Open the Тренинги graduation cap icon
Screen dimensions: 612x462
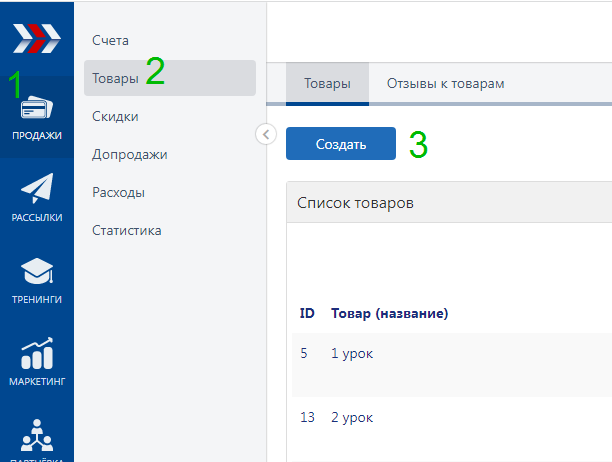37,273
